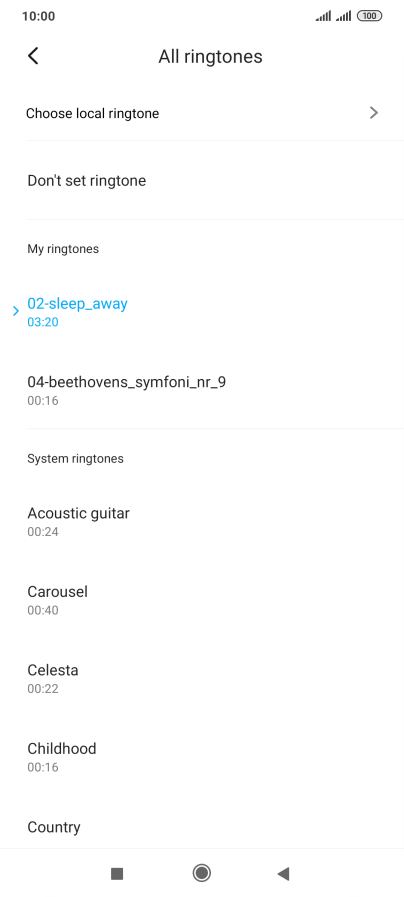
Task: Tap the triangle back navigation button
Action: pos(283,873)
